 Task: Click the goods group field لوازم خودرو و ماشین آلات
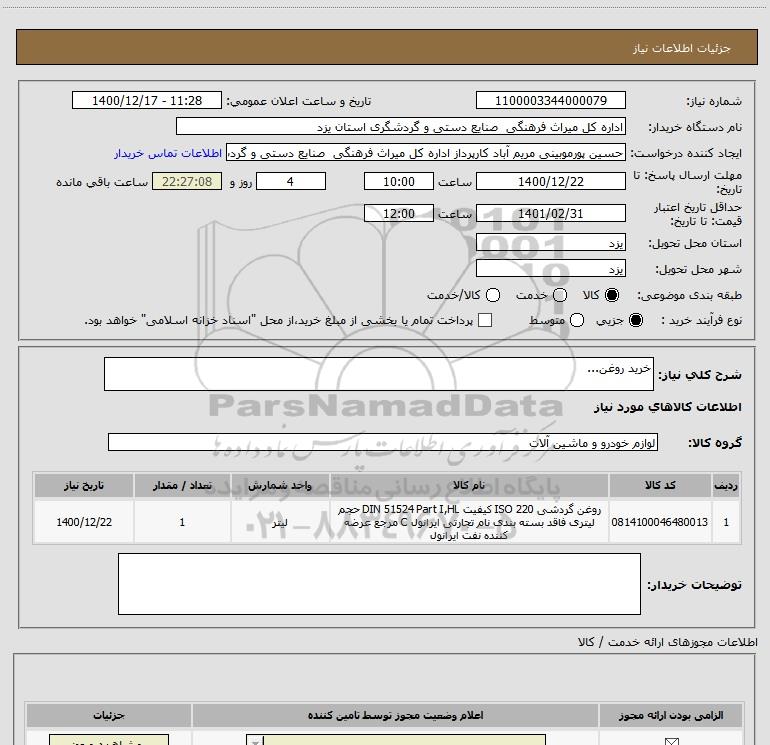click(383, 442)
